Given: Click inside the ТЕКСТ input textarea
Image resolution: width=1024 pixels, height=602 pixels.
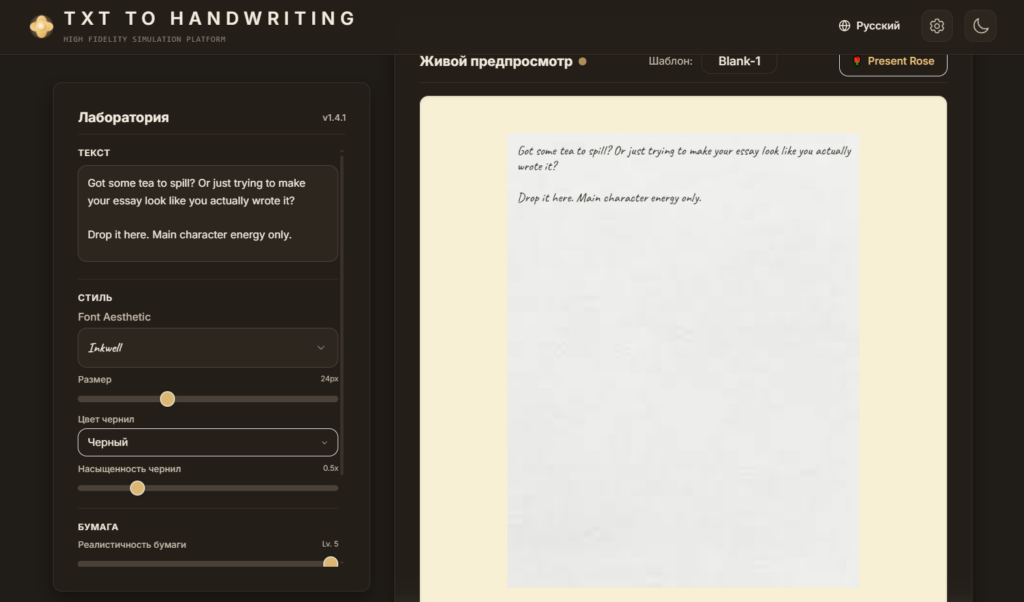Looking at the screenshot, I should (208, 214).
